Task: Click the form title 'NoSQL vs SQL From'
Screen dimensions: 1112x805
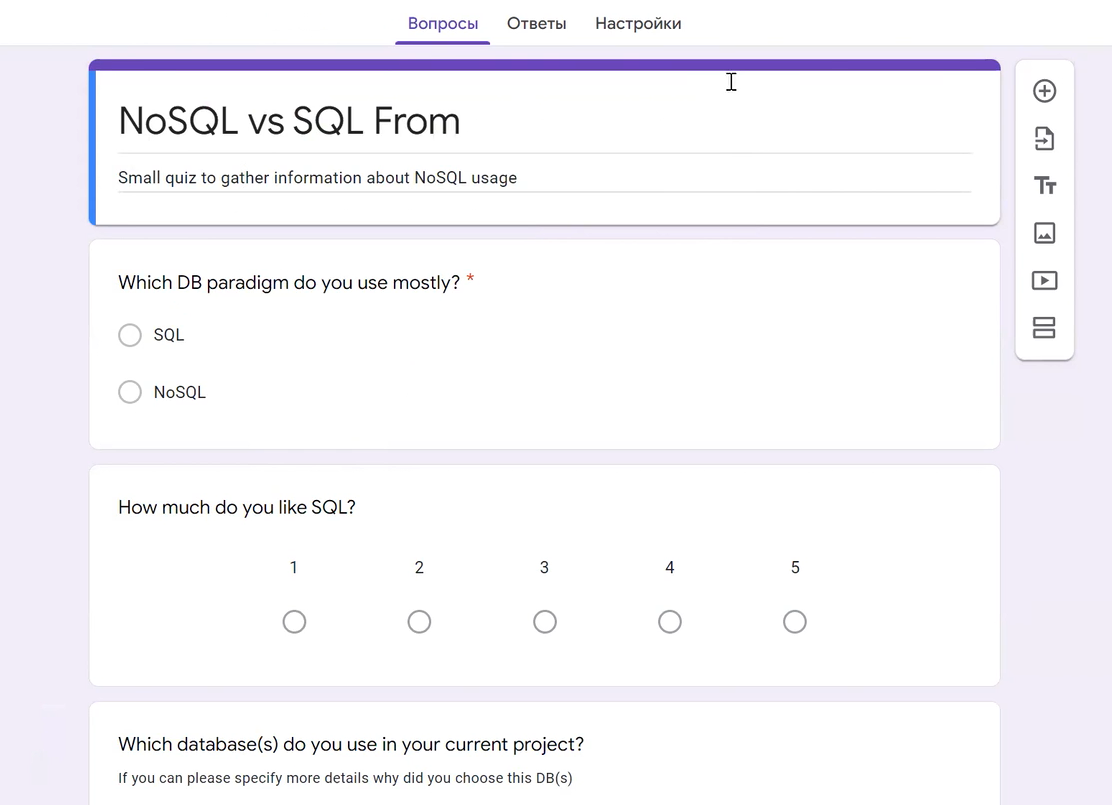Action: tap(289, 122)
